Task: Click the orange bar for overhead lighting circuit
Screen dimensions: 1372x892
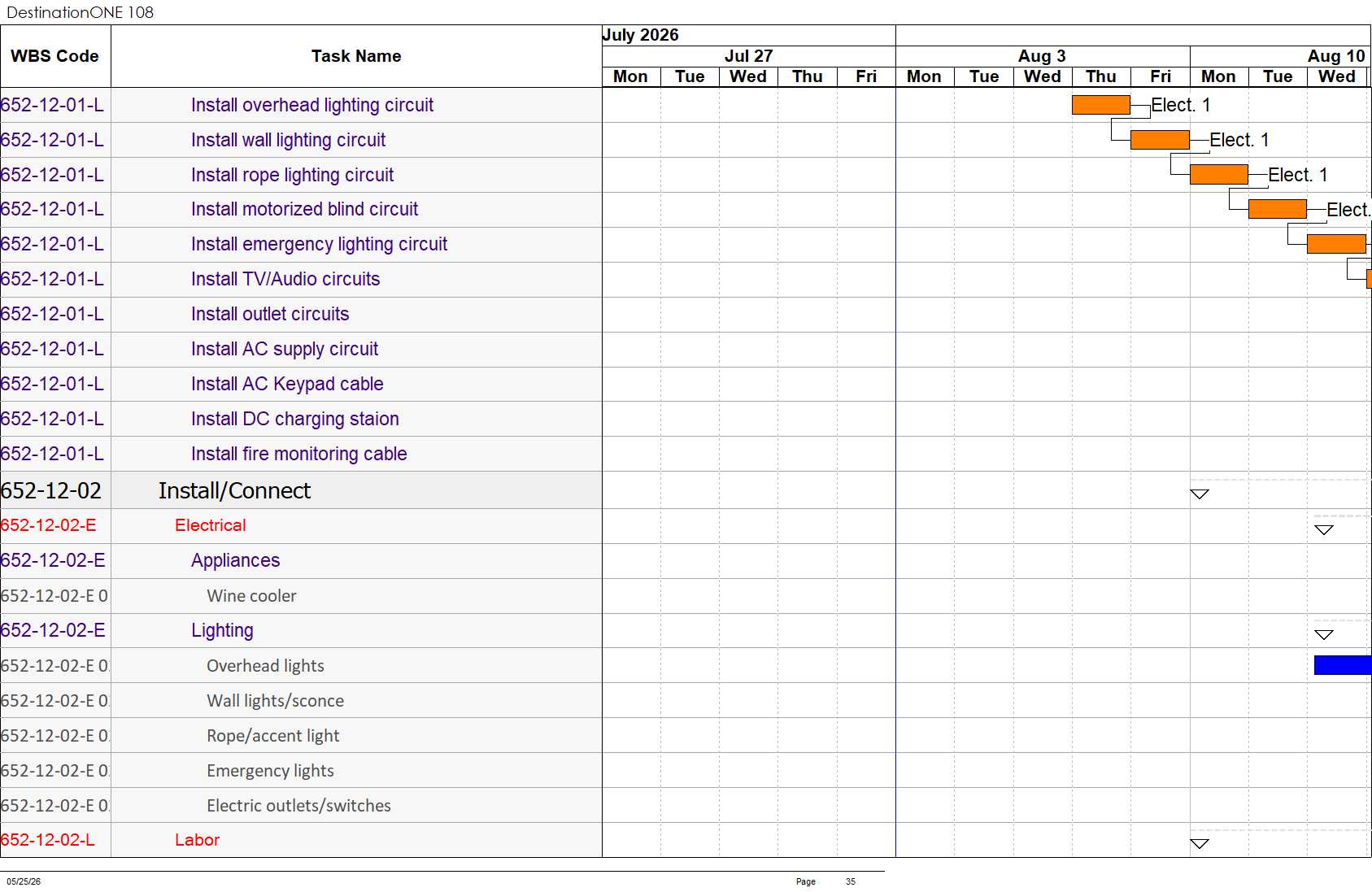Action: pyautogui.click(x=1101, y=105)
